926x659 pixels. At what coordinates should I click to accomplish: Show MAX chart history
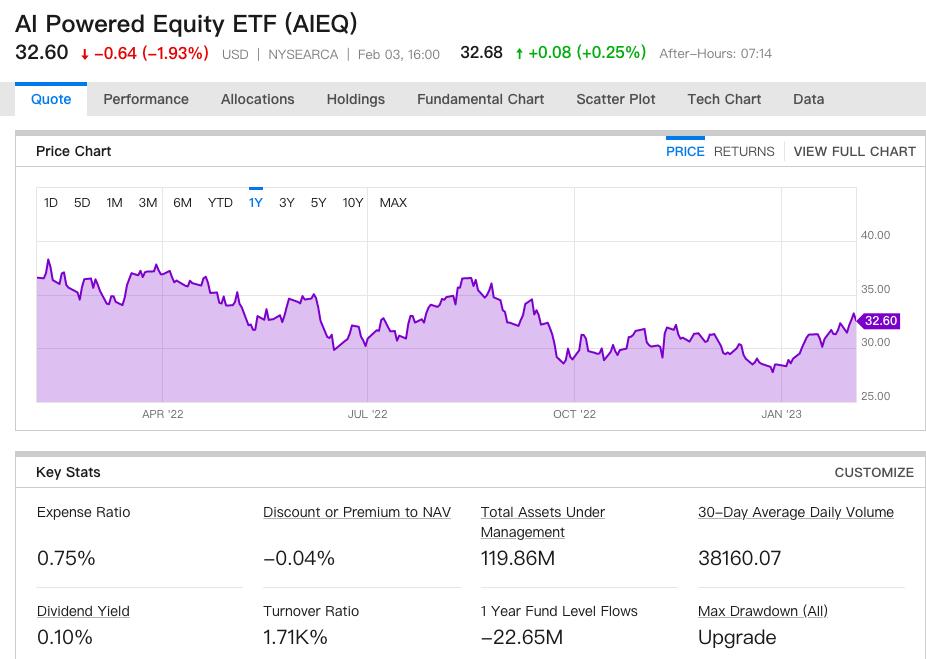click(393, 203)
